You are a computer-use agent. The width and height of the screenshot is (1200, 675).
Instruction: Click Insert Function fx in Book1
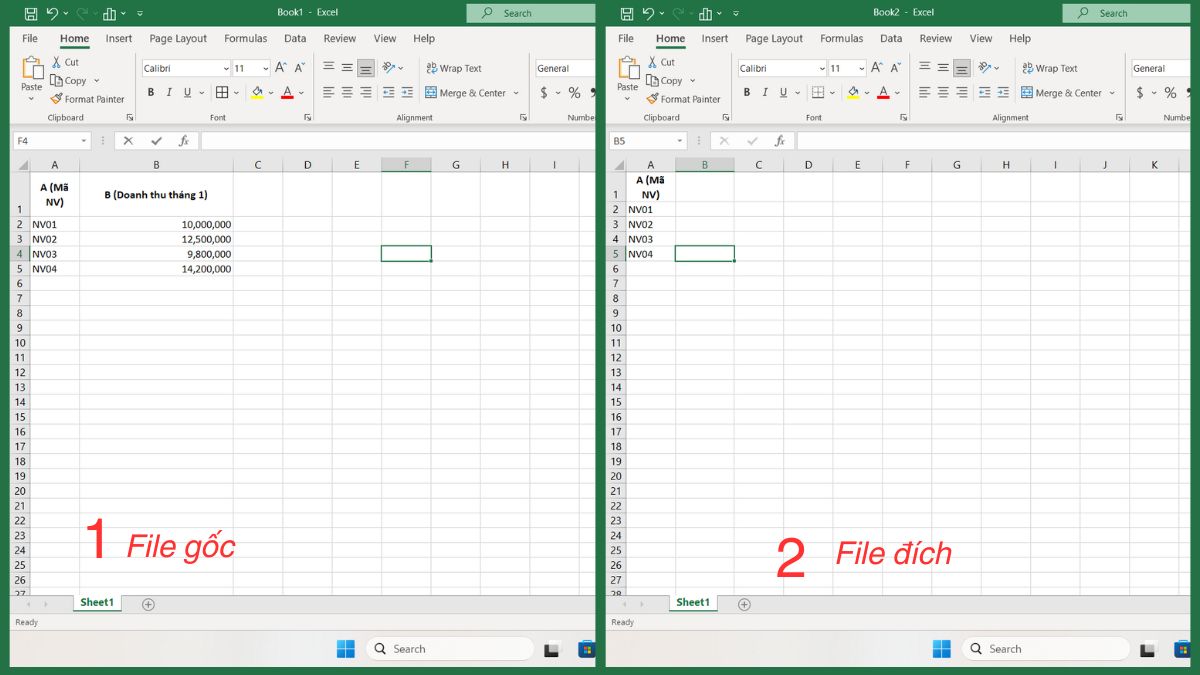coord(183,141)
